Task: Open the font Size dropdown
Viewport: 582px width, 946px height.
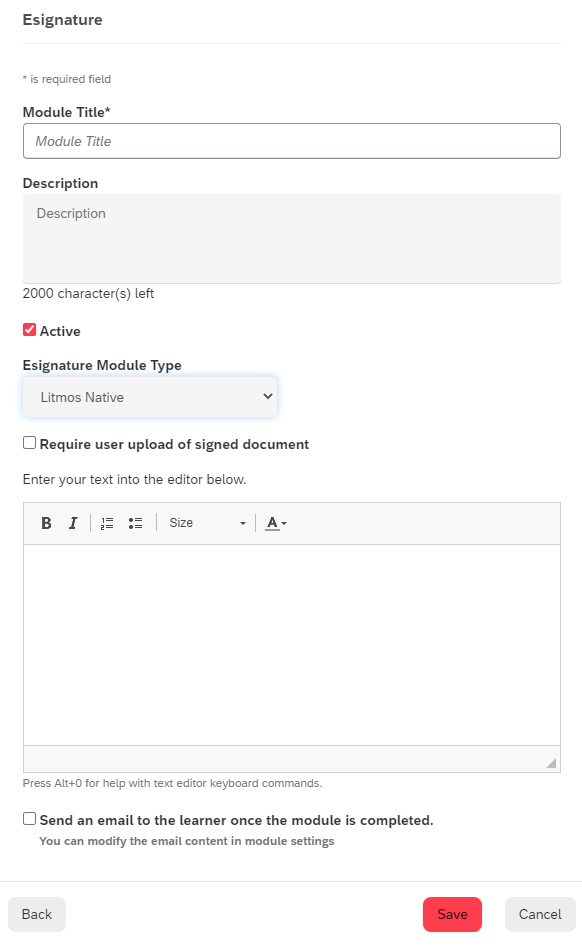Action: pos(207,523)
